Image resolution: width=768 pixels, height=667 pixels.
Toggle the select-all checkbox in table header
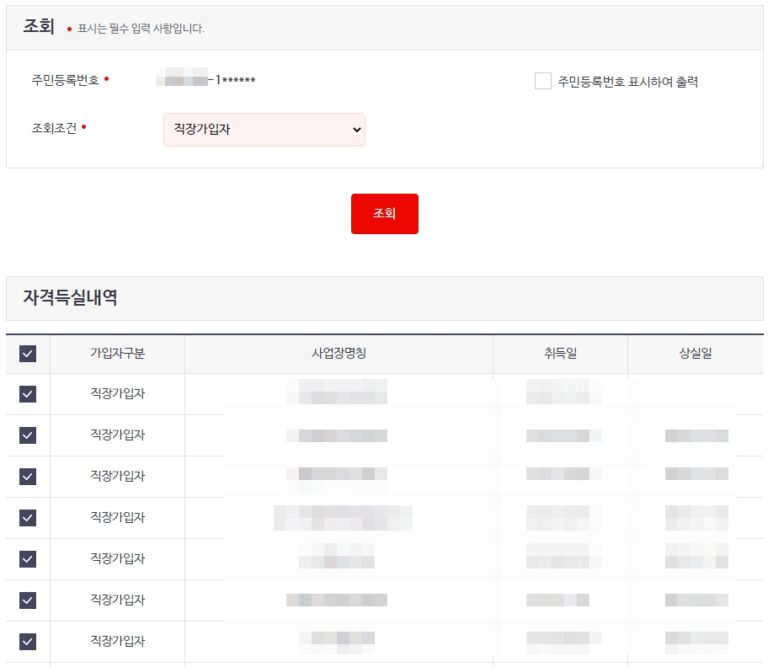(x=28, y=353)
